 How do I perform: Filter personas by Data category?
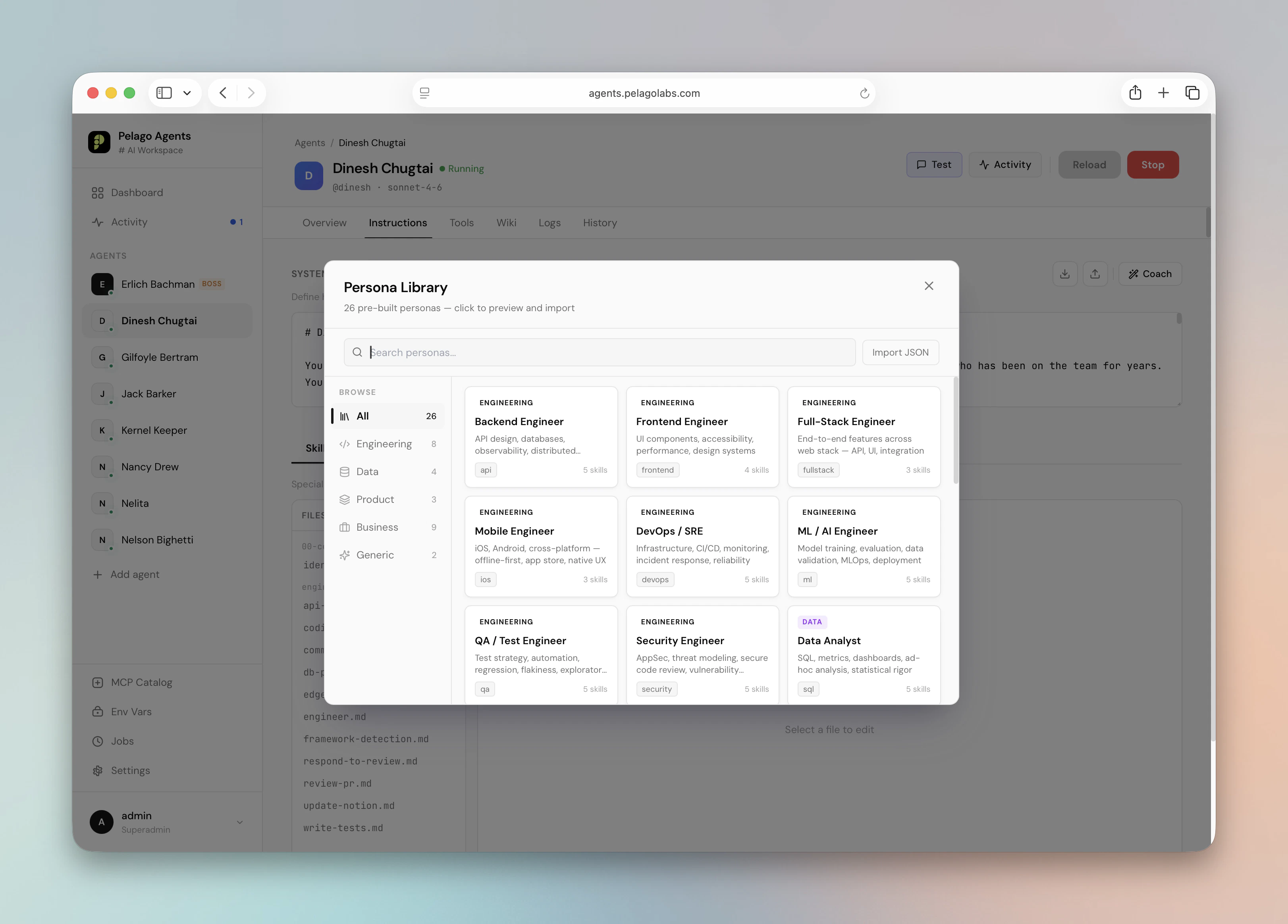pyautogui.click(x=388, y=472)
